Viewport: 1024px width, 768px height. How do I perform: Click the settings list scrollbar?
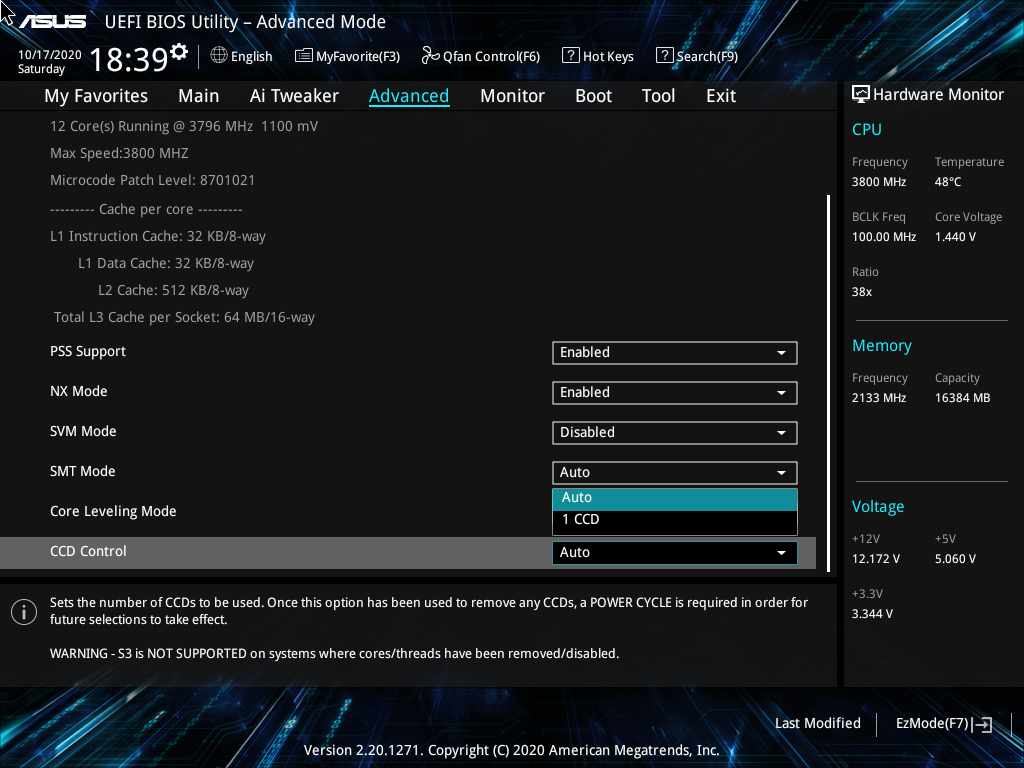(x=828, y=383)
